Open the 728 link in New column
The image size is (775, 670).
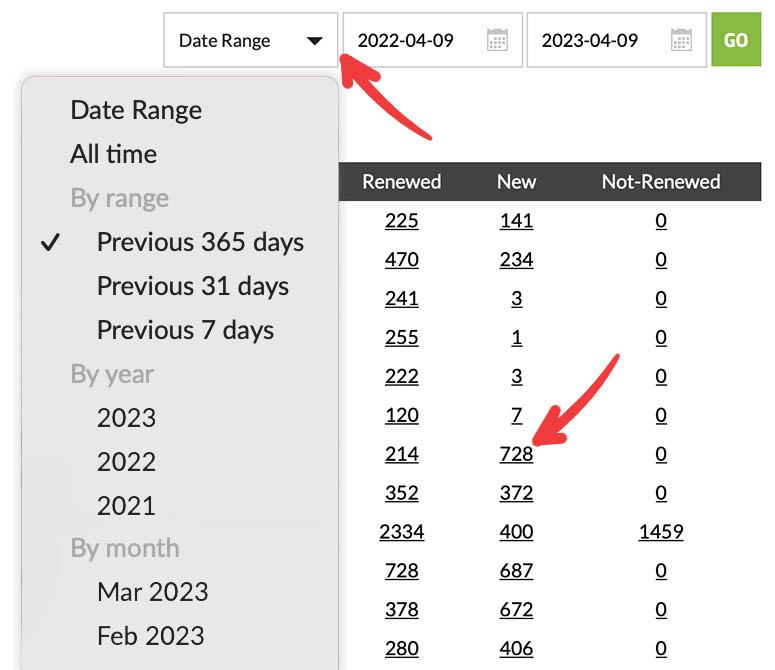[x=516, y=454]
